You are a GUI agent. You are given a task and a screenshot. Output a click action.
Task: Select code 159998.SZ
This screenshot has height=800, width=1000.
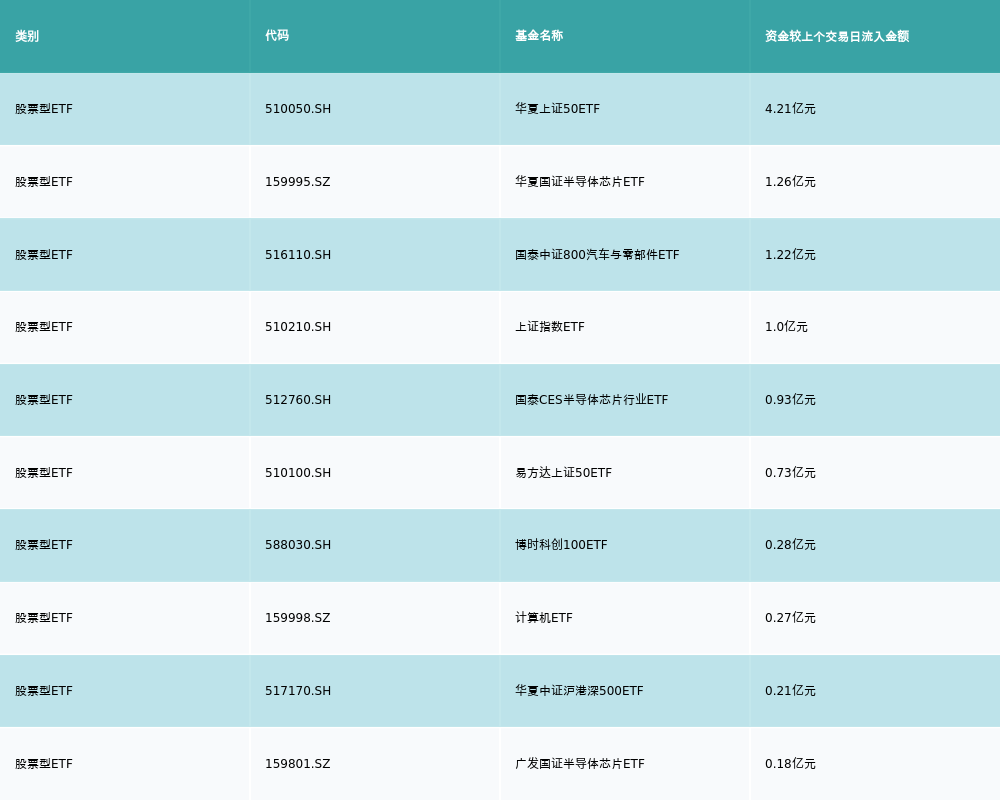pyautogui.click(x=298, y=618)
